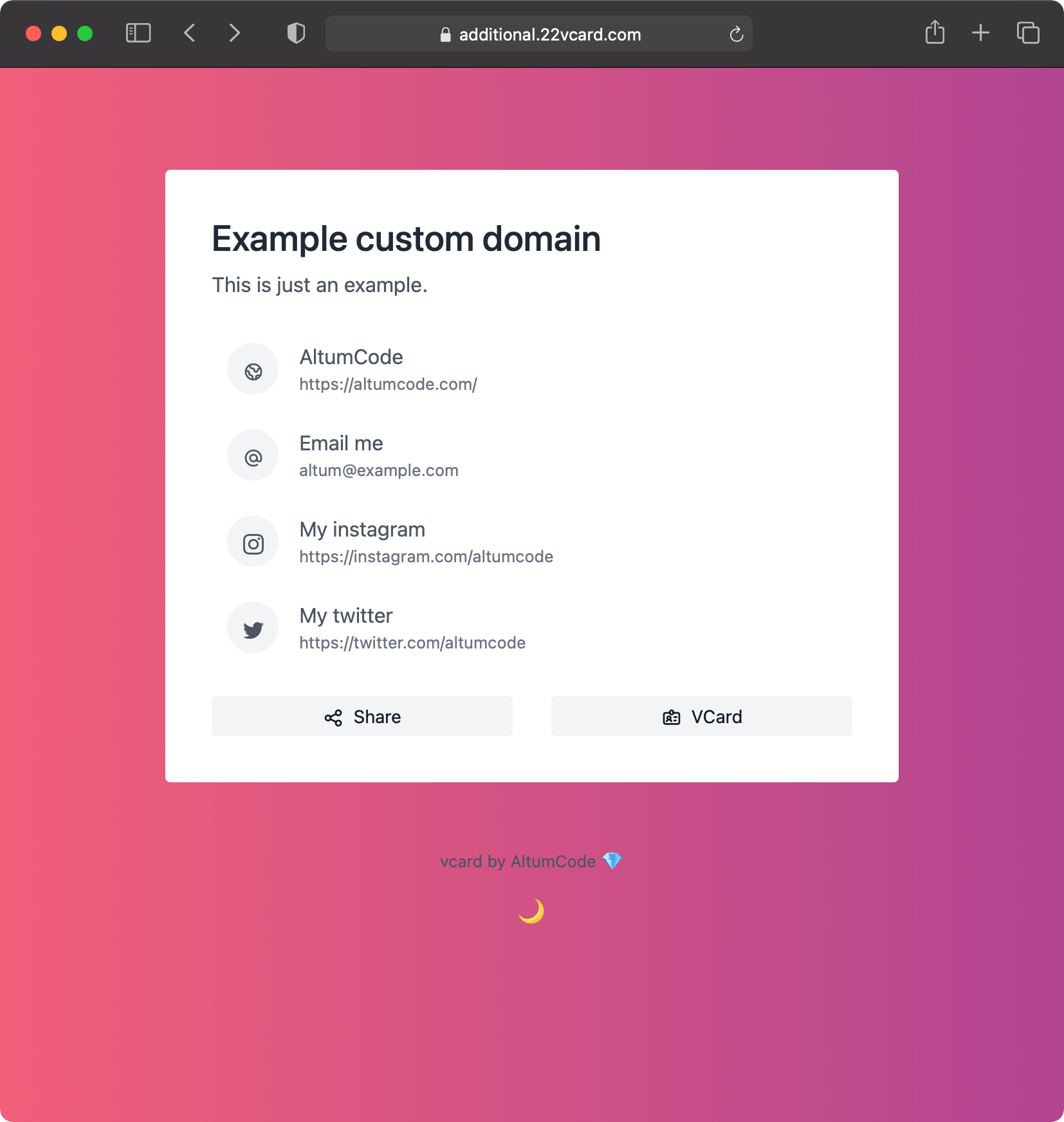Open the https://altumcode.com/ link
1064x1122 pixels.
pos(388,385)
